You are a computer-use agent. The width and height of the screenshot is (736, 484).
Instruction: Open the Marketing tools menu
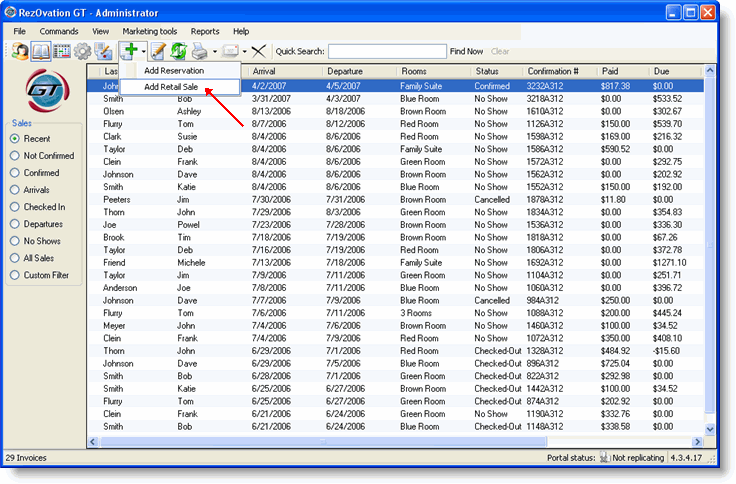pyautogui.click(x=150, y=31)
